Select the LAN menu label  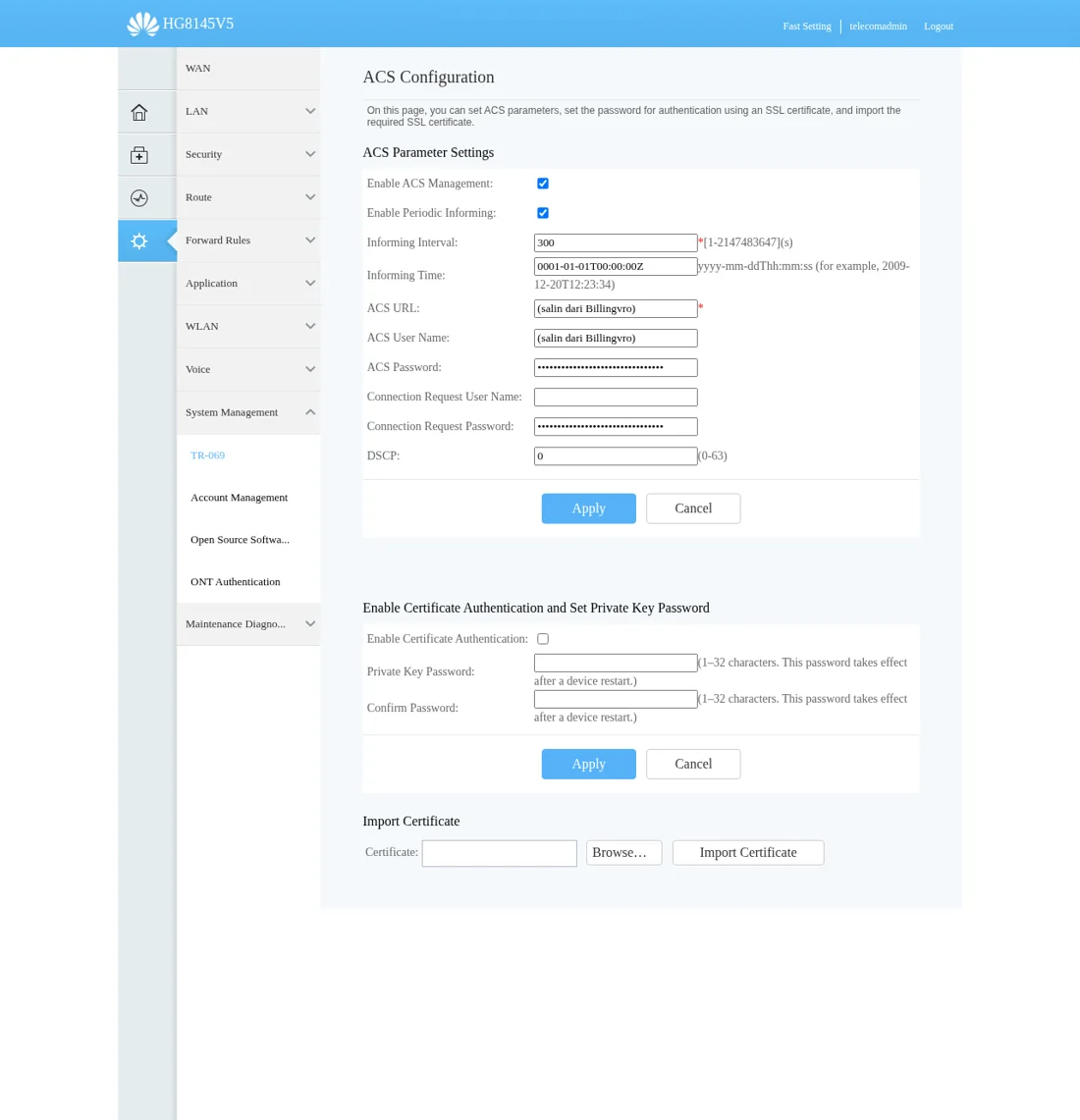tap(196, 111)
